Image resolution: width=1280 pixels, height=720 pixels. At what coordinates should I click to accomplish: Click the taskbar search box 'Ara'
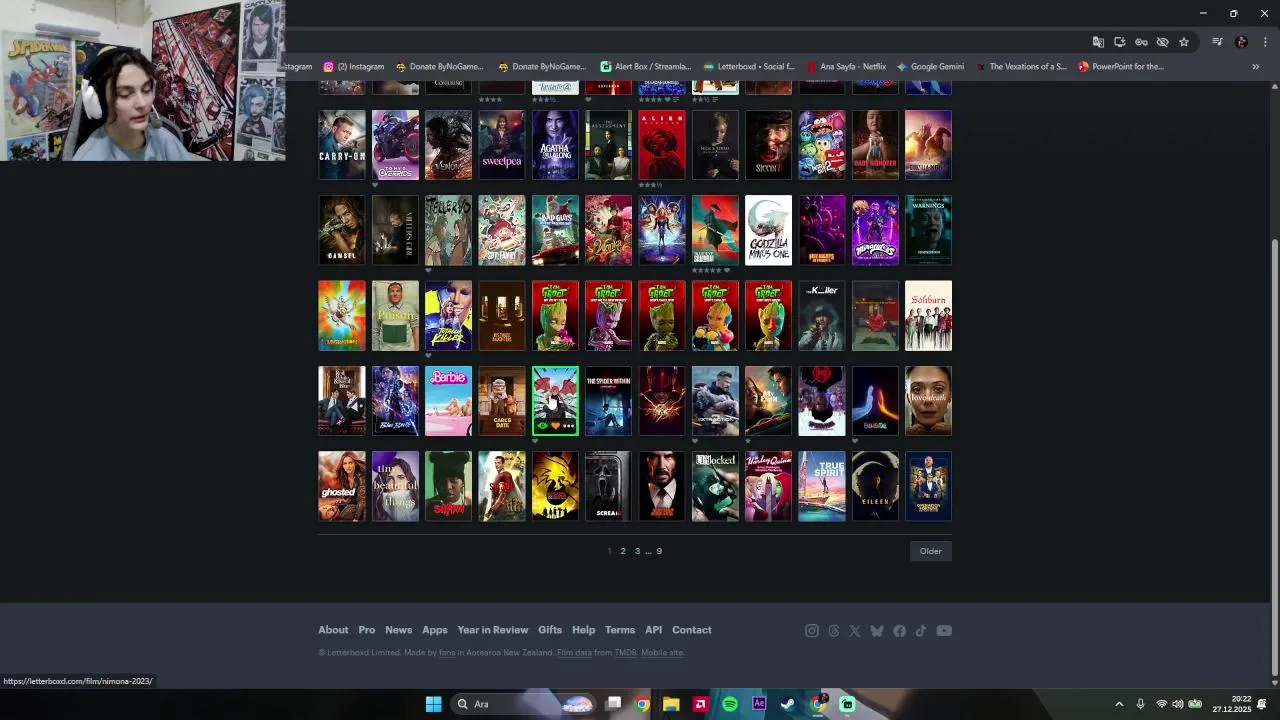point(524,704)
